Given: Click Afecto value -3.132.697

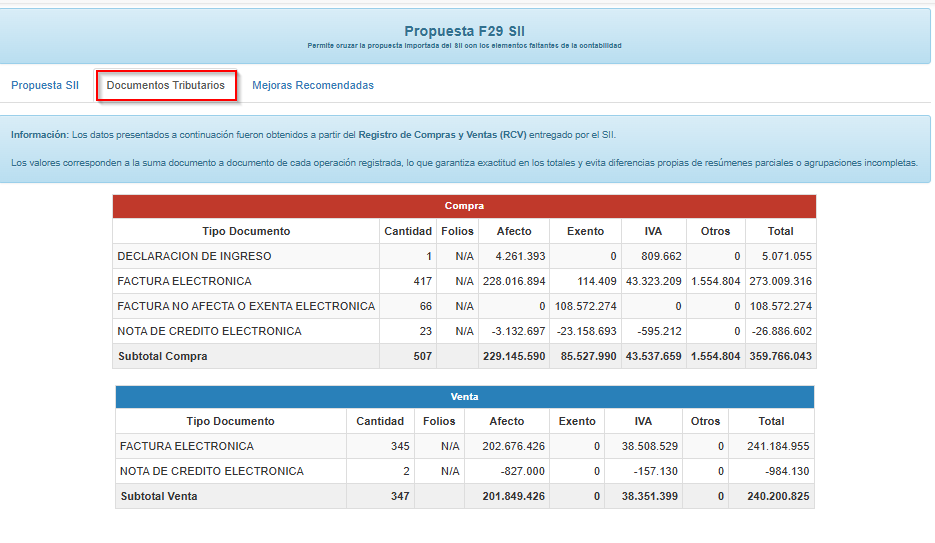Looking at the screenshot, I should [x=518, y=331].
